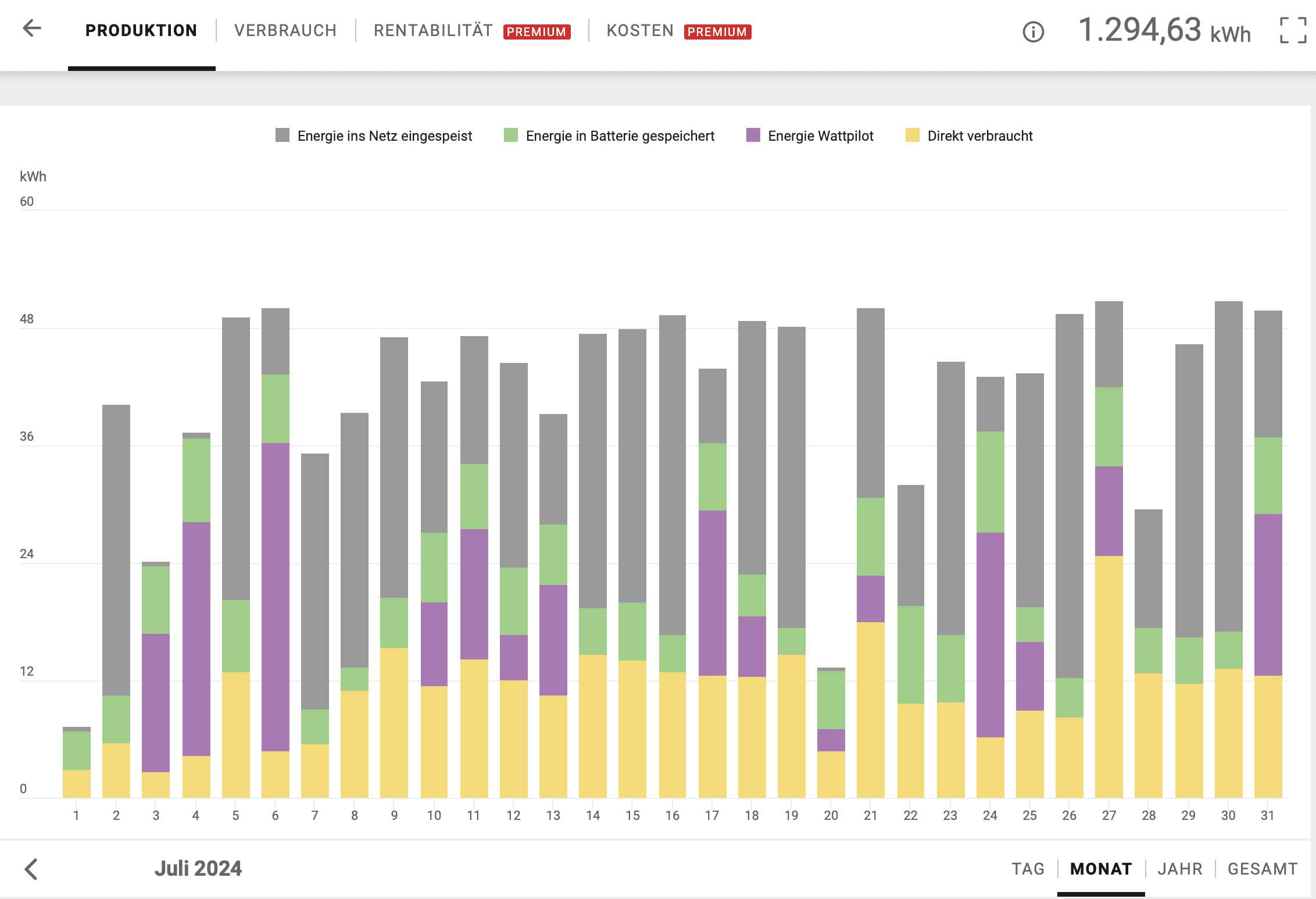Toggle purple swatch for Energie Wattpilot
Viewport: 1316px width, 899px height.
click(753, 135)
